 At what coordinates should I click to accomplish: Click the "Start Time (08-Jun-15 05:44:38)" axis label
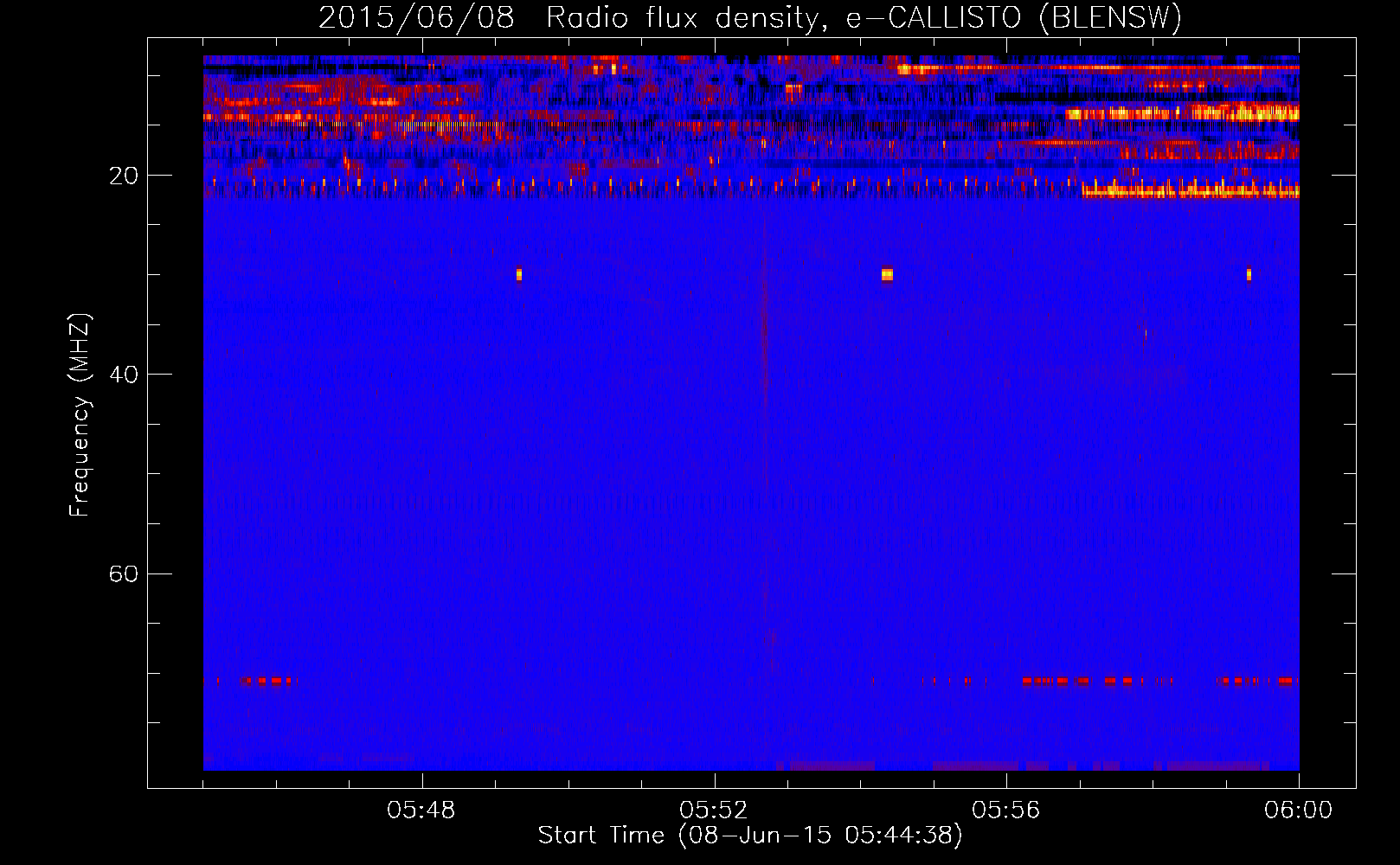(750, 836)
